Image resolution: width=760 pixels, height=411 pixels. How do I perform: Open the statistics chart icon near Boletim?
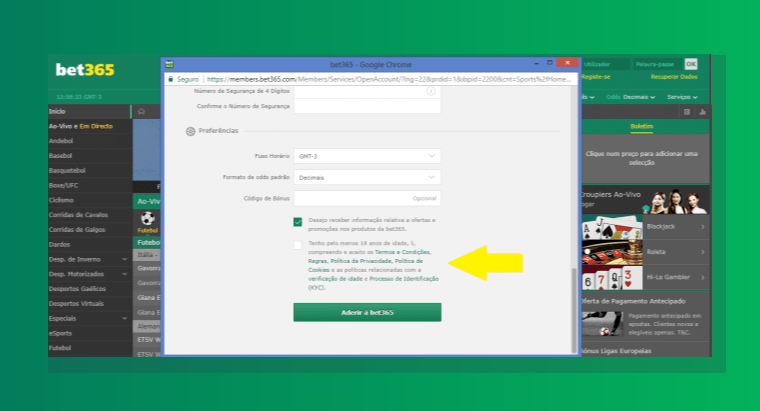click(x=702, y=112)
